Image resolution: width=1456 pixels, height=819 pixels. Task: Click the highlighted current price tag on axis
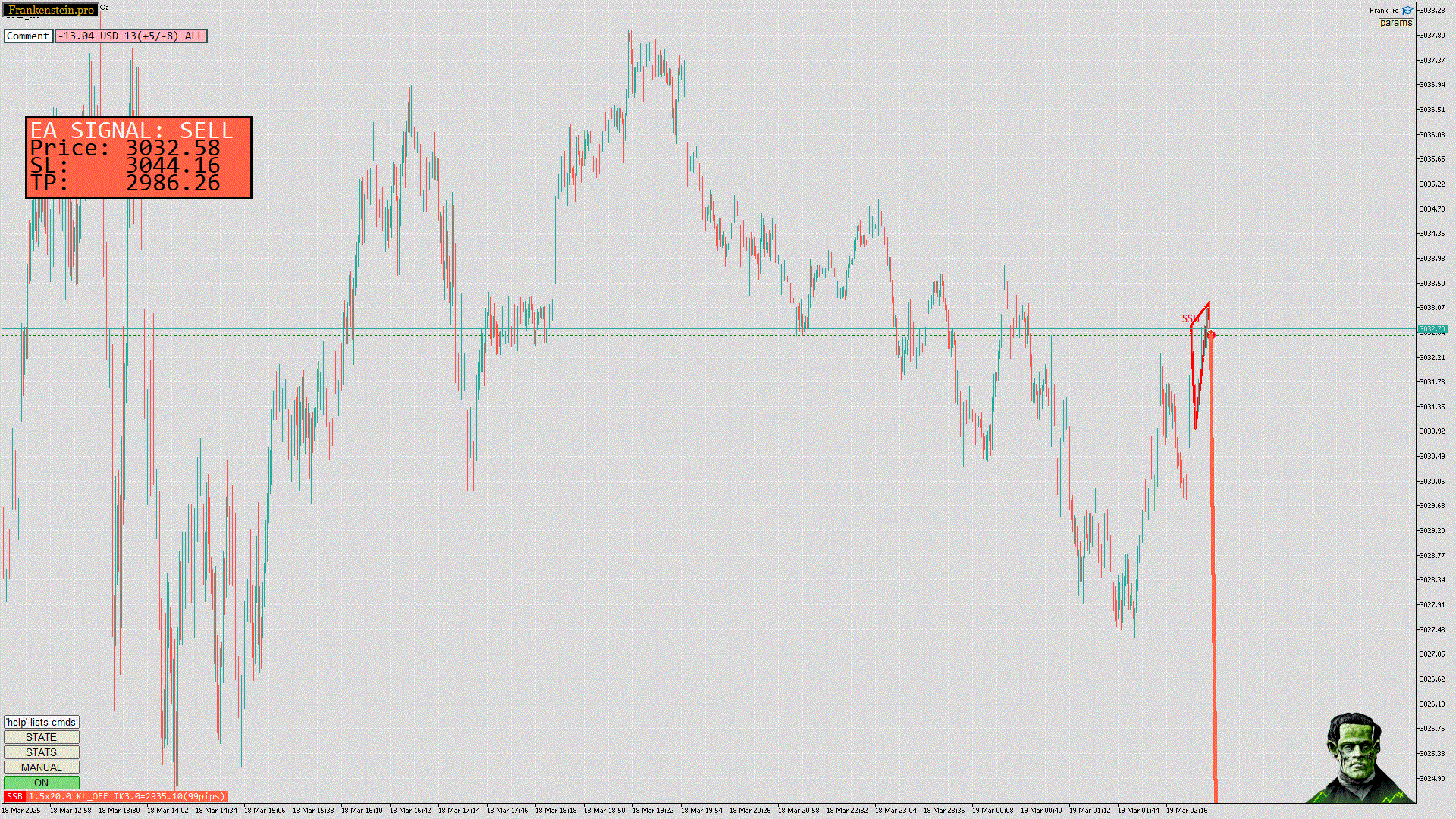(1432, 329)
